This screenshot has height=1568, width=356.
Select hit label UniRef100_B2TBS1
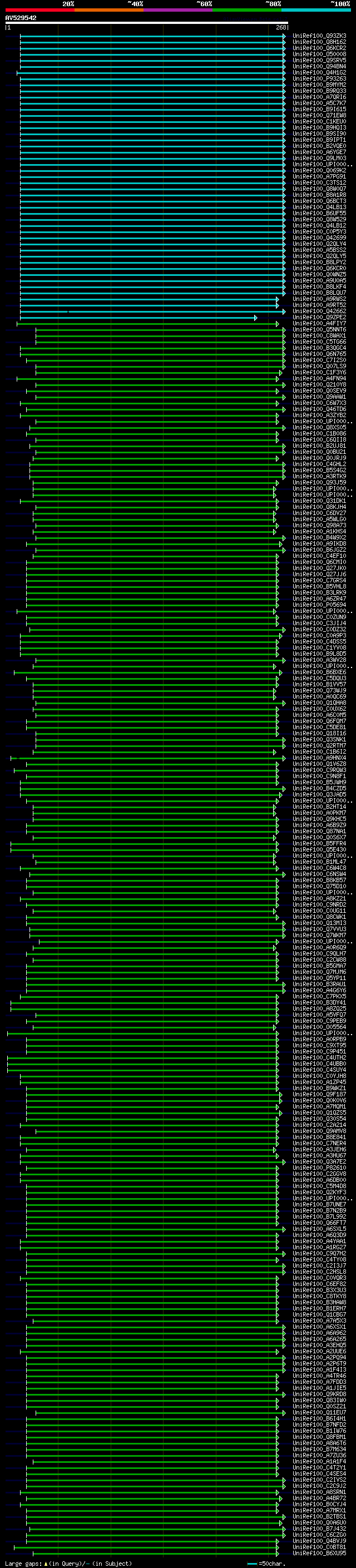pyautogui.click(x=319, y=1516)
